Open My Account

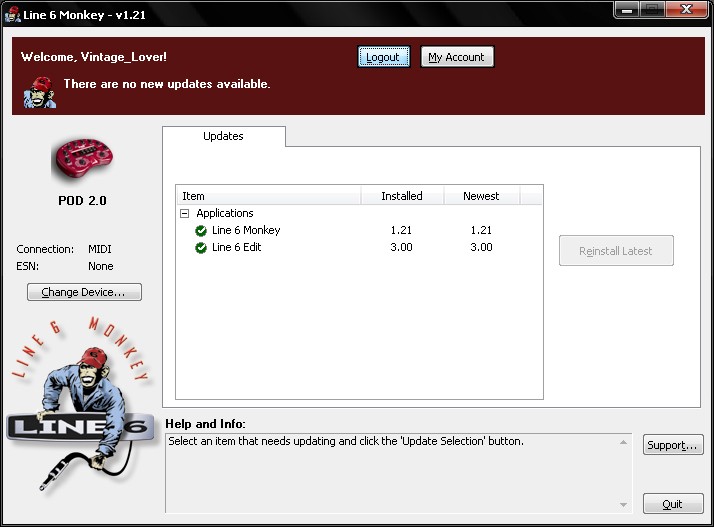click(x=457, y=57)
